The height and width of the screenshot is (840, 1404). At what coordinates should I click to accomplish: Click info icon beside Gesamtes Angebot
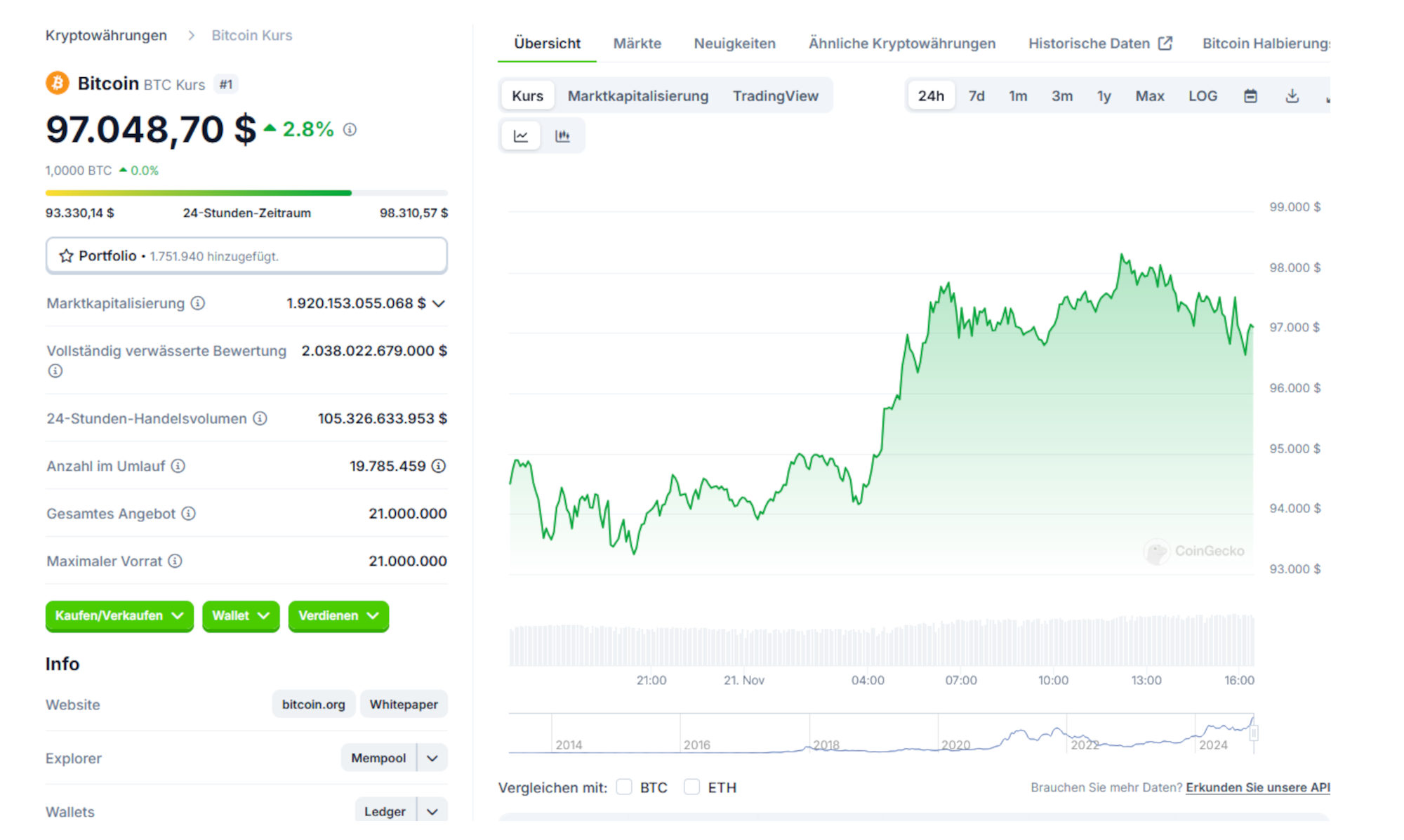189,514
